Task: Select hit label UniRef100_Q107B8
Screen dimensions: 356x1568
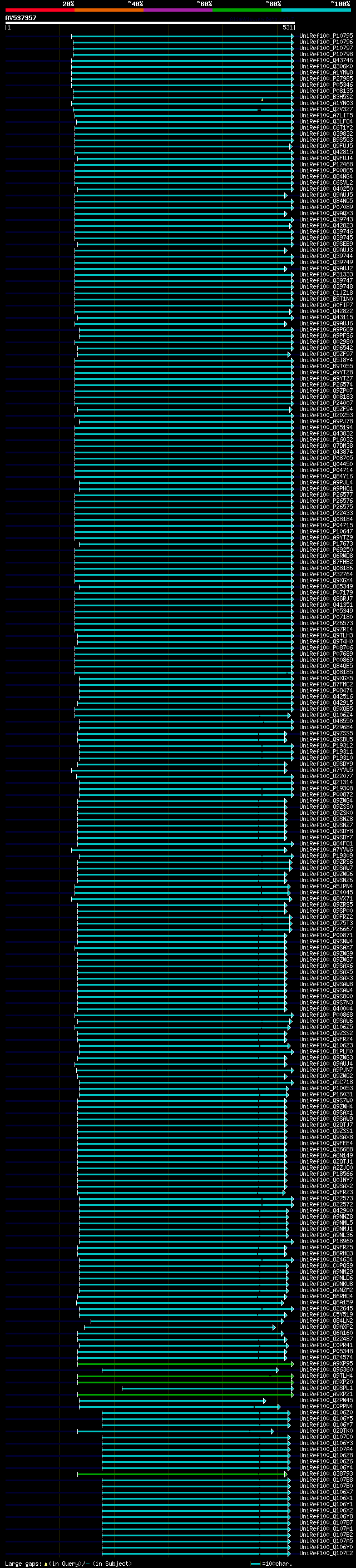Action: tap(326, 1480)
